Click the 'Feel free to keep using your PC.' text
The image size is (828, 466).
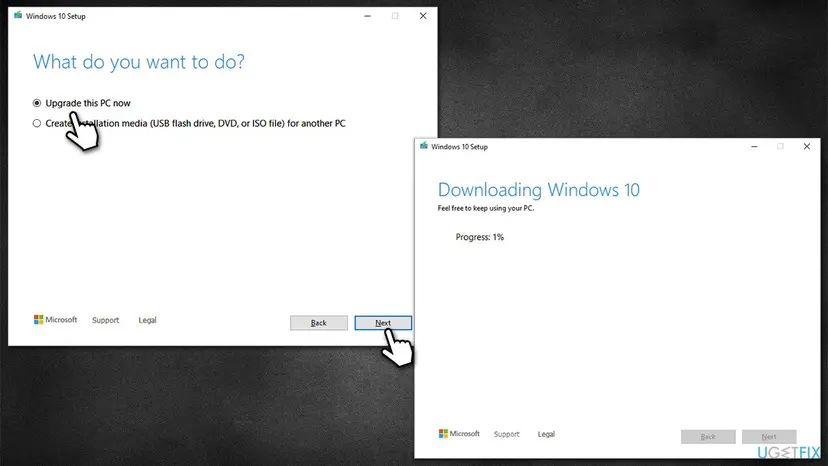(x=486, y=208)
